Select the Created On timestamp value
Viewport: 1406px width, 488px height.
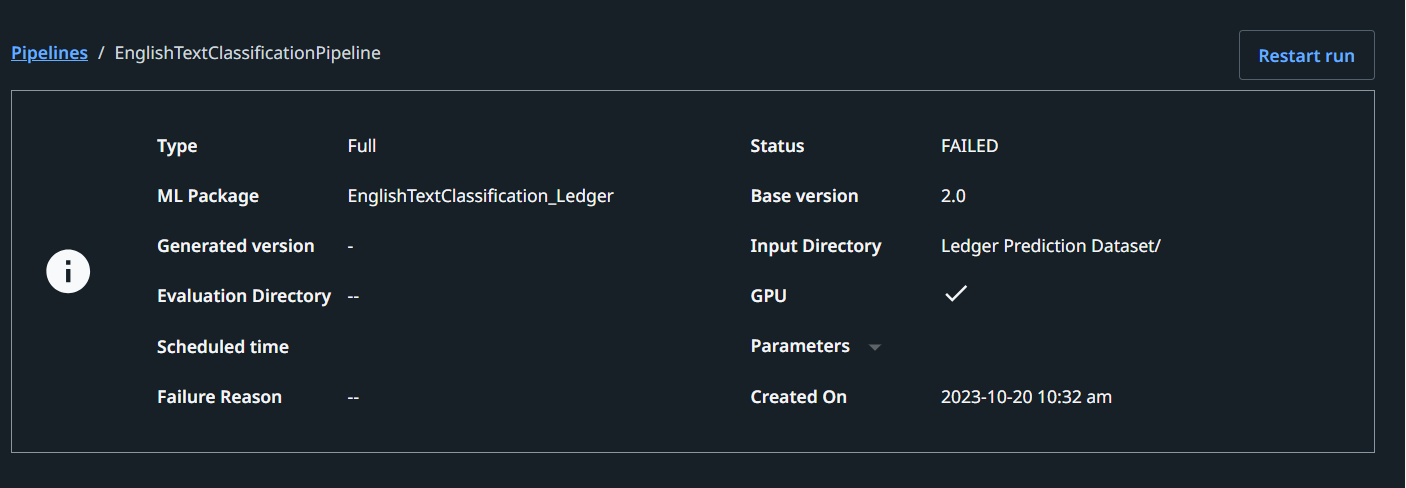tap(1026, 397)
